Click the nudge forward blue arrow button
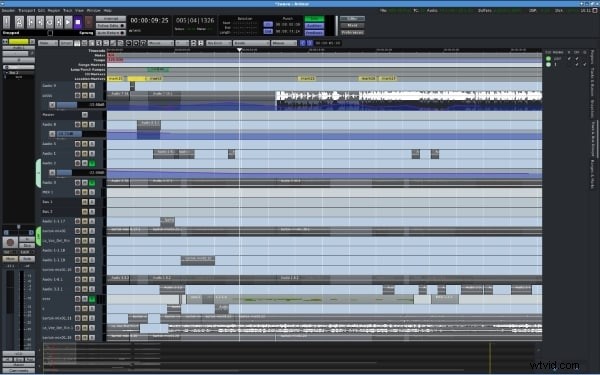 coord(310,43)
